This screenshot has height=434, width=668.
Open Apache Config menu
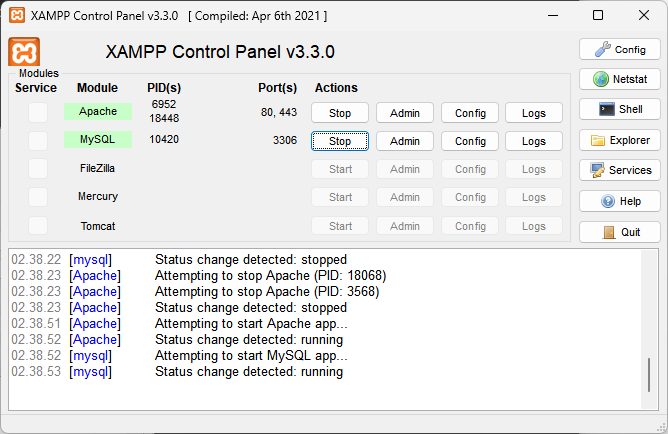point(470,113)
